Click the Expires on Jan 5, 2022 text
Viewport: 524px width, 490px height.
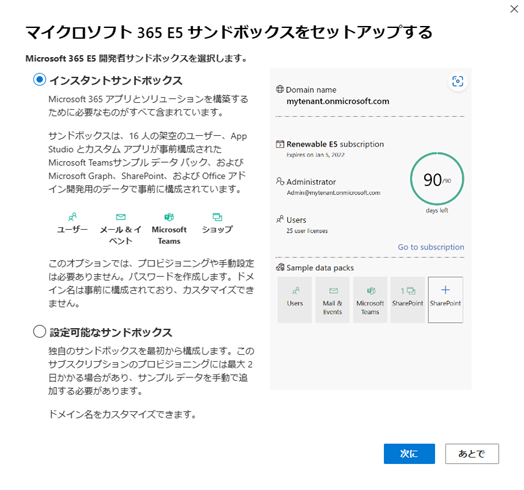(x=315, y=155)
